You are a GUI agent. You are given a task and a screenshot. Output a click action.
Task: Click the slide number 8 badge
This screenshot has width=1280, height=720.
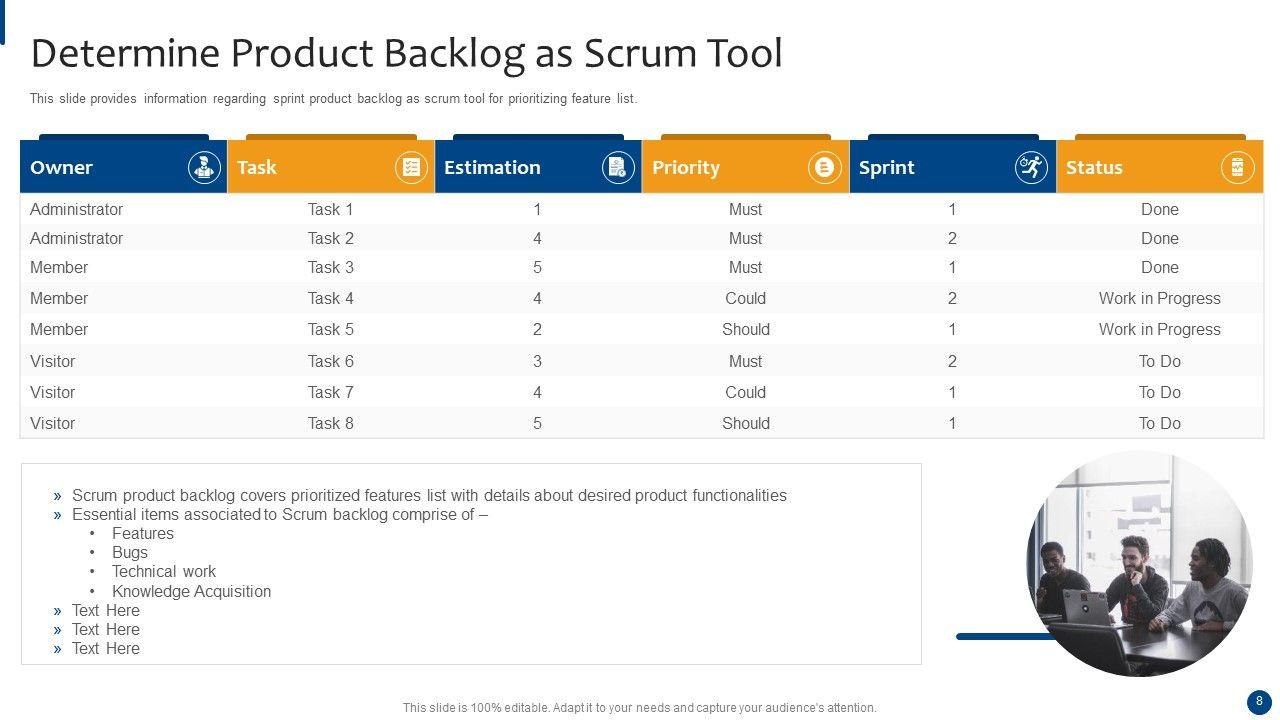coord(1259,702)
